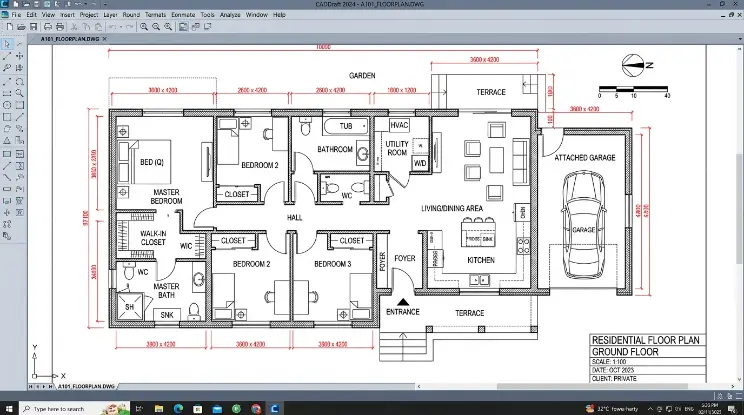Click the RESIDENTIAL FLOOR PLAN title block text
Screen dimensions: 744x415
coord(646,340)
